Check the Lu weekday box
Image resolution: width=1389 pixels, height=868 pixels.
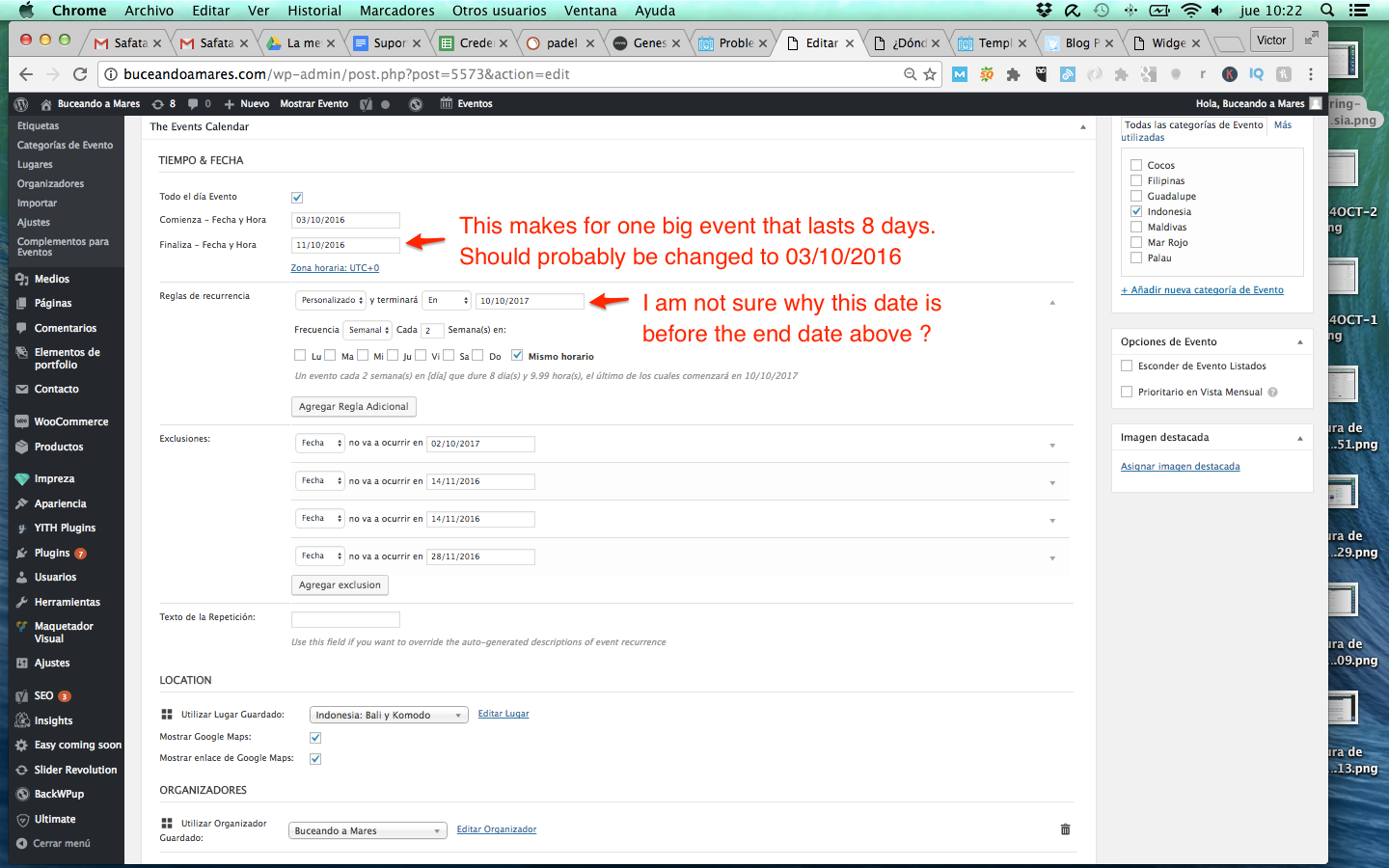(300, 355)
